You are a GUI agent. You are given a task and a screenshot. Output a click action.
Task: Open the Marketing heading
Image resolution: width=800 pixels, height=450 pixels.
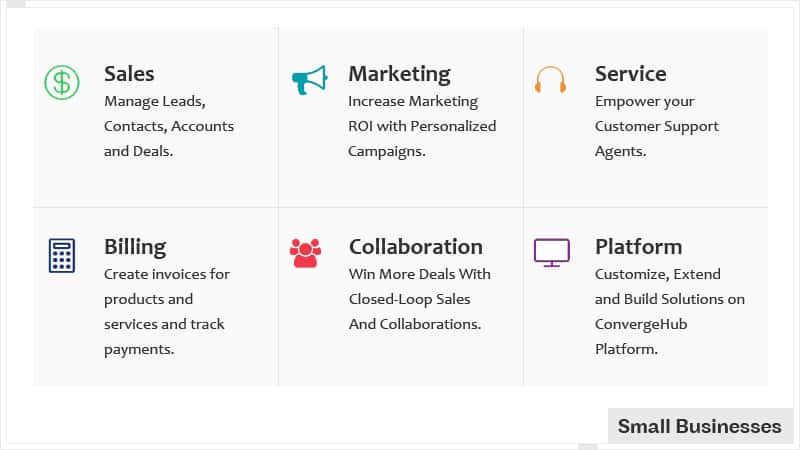tap(399, 74)
